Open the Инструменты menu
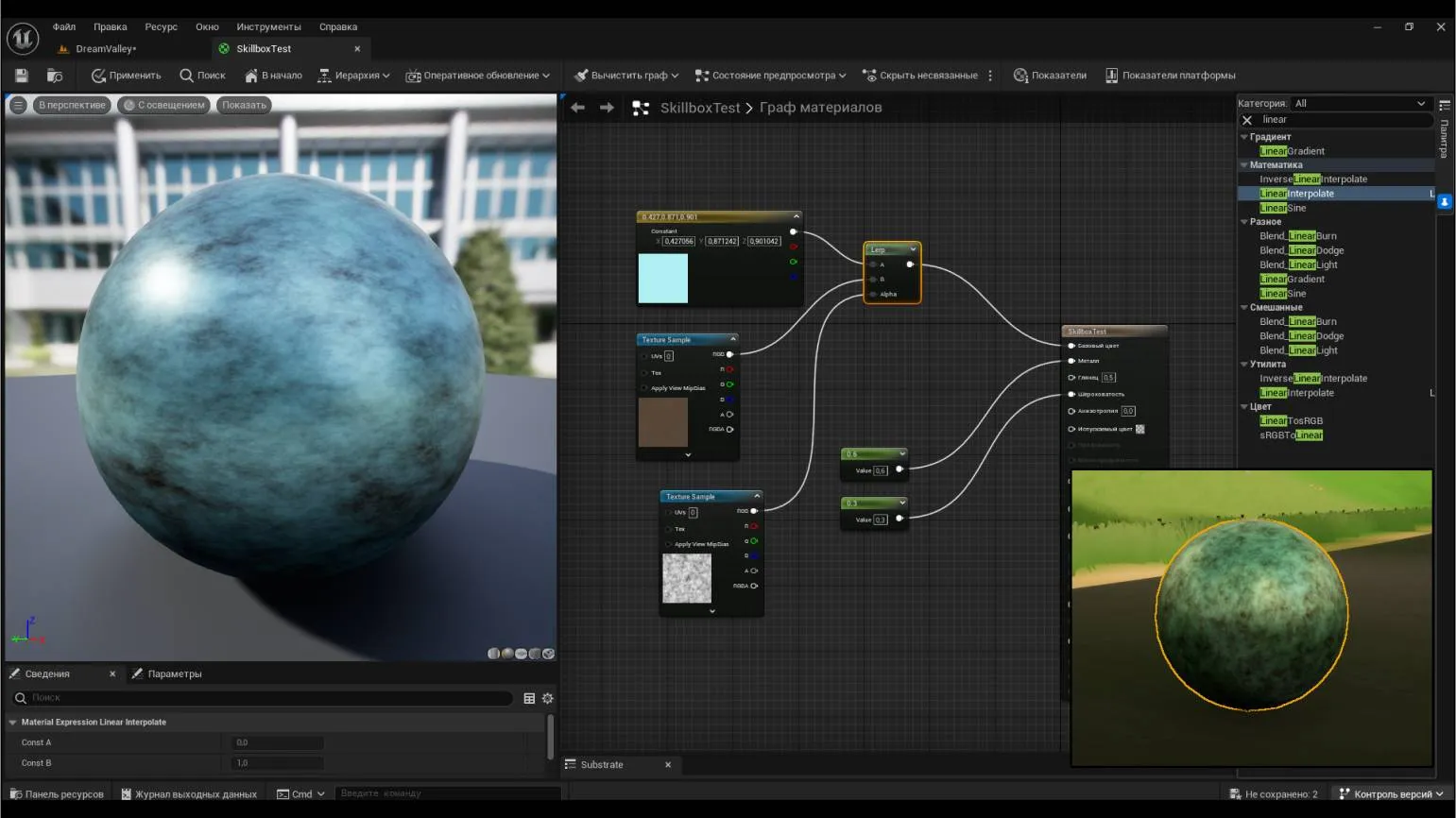 pyautogui.click(x=268, y=26)
